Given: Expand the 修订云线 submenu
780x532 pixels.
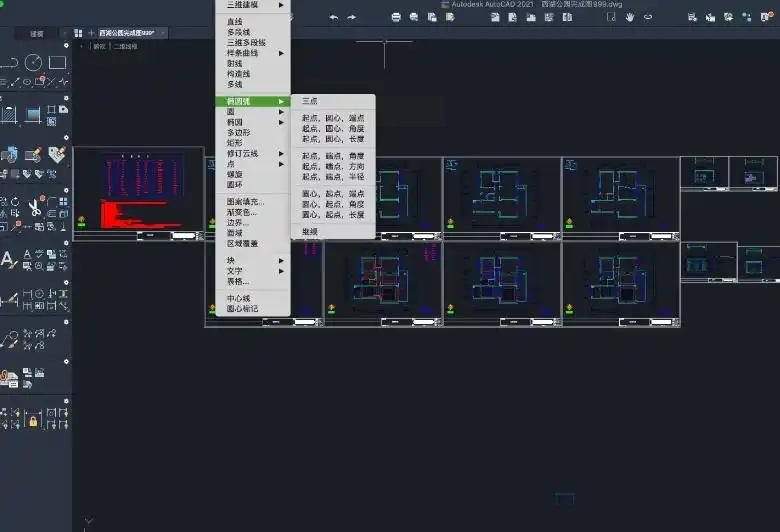Looking at the screenshot, I should pos(253,153).
